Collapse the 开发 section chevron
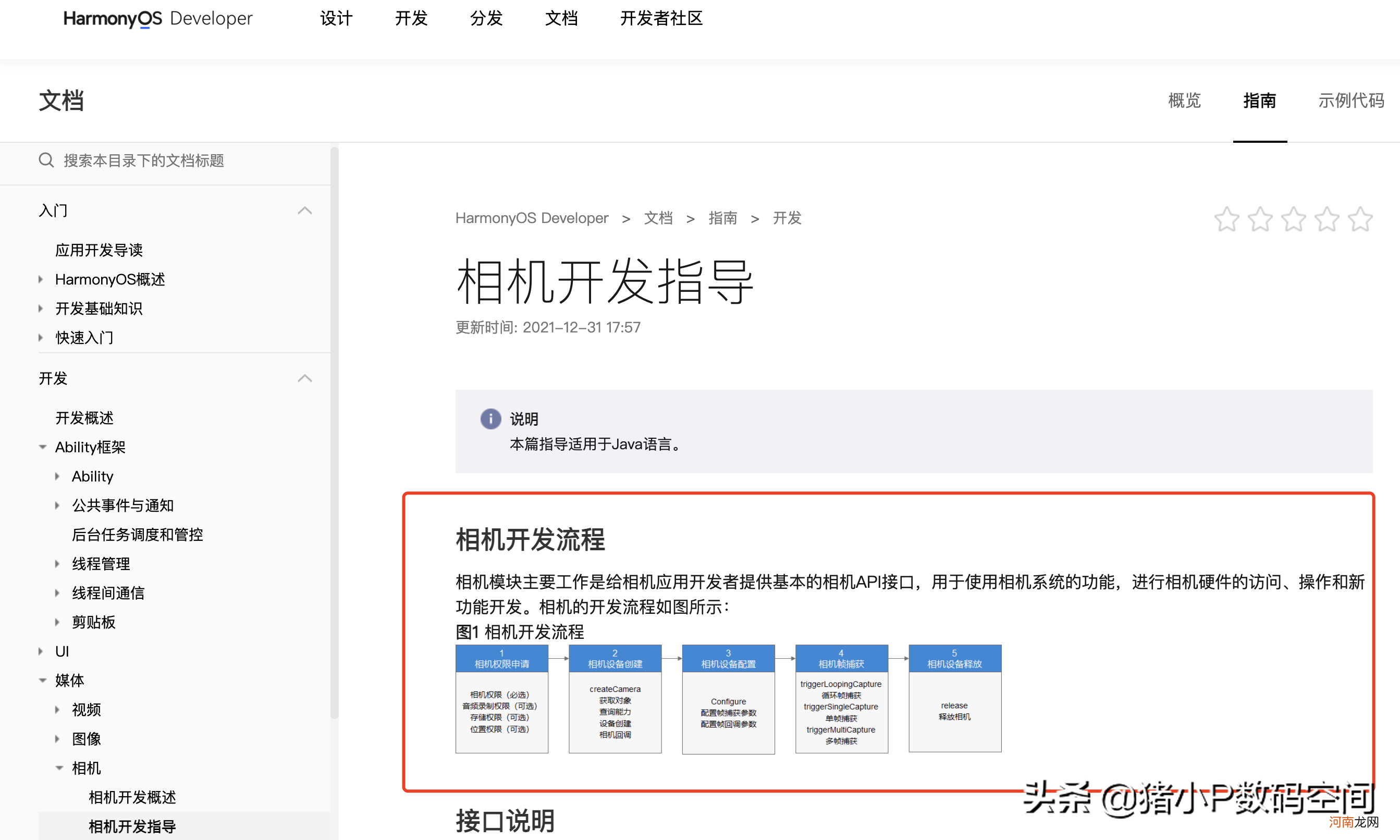 (x=304, y=378)
